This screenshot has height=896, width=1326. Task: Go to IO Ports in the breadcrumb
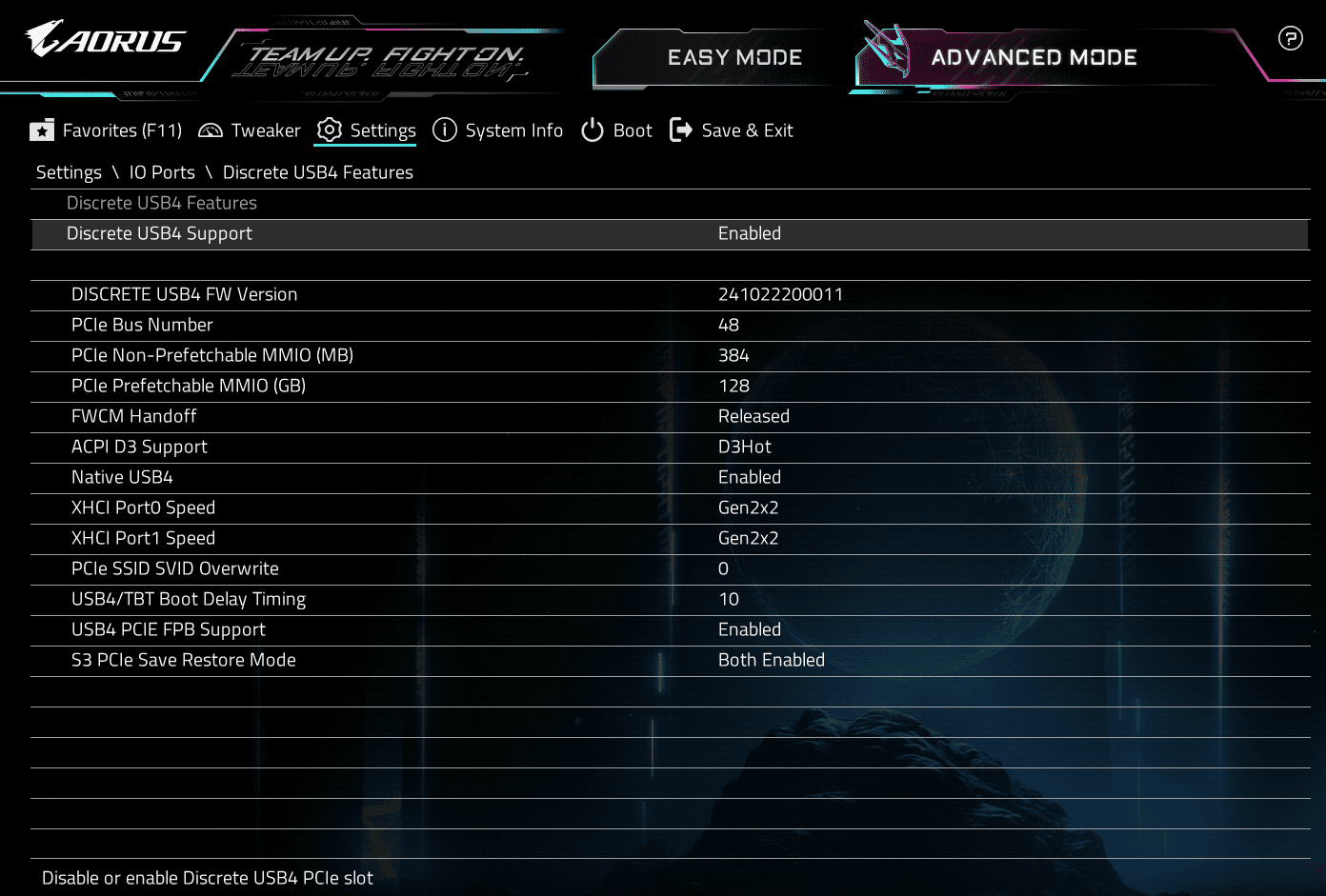point(162,172)
